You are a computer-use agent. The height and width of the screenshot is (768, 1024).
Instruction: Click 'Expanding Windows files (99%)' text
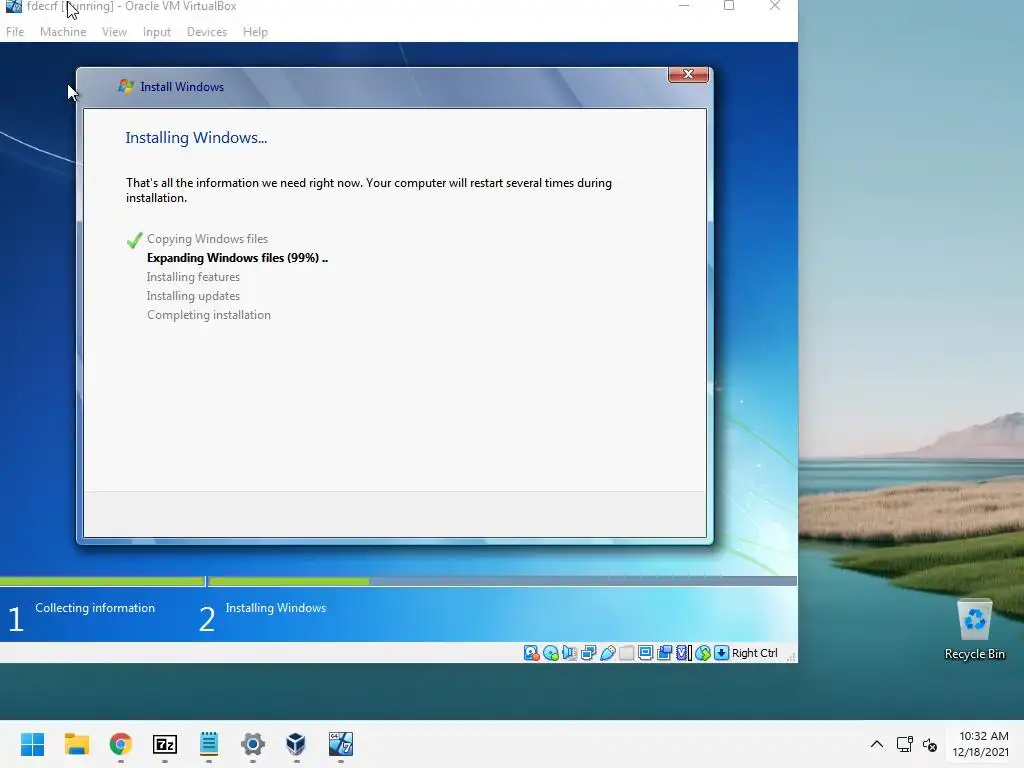pos(237,258)
